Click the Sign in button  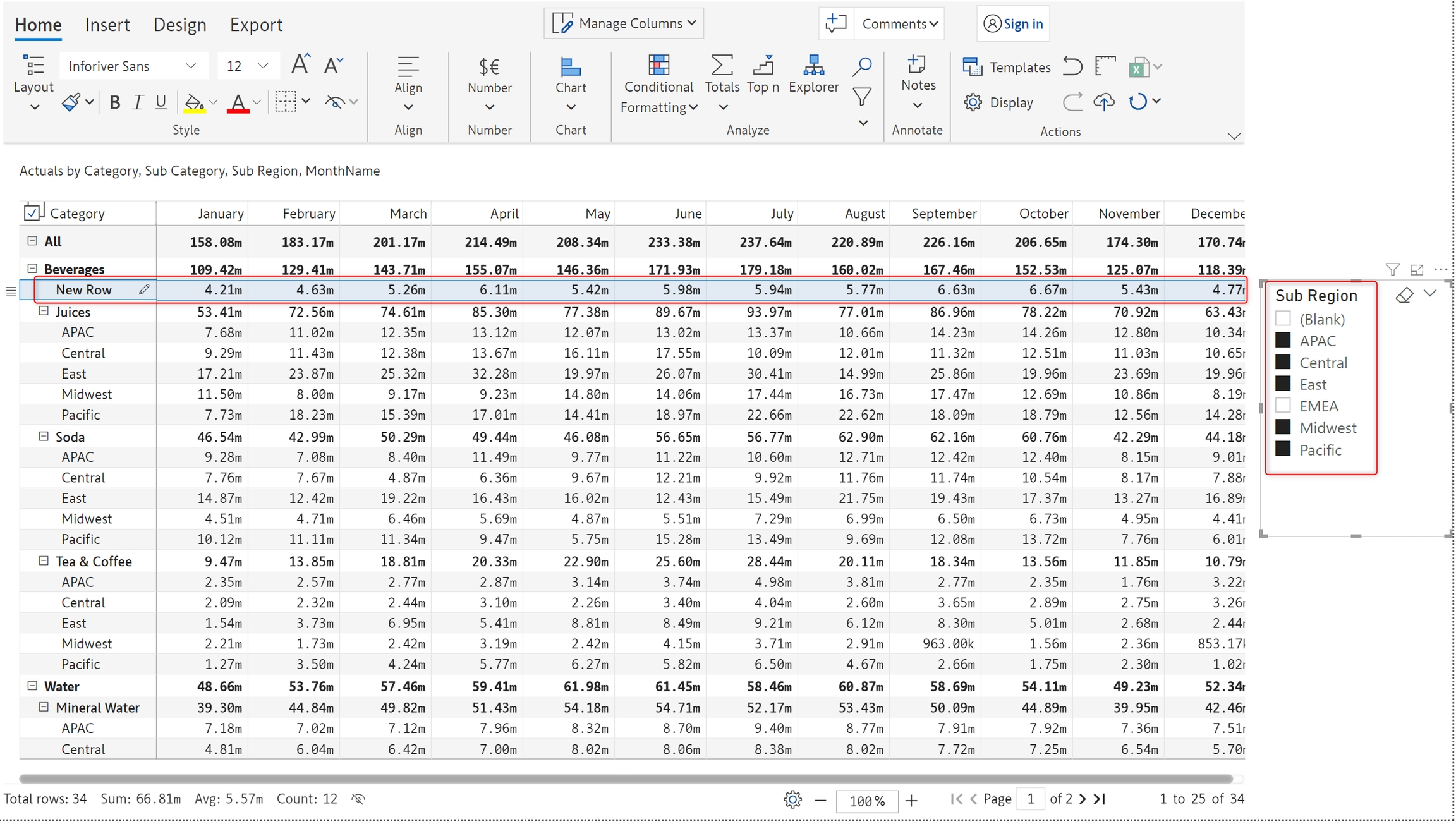(x=1013, y=23)
